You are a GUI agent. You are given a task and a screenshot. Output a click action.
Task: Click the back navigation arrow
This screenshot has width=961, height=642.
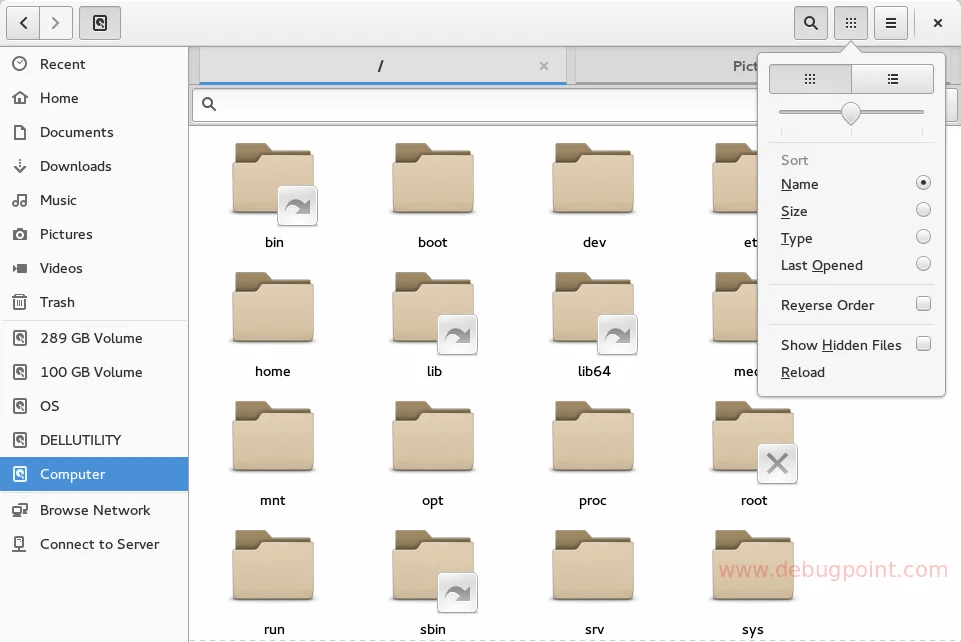22,22
